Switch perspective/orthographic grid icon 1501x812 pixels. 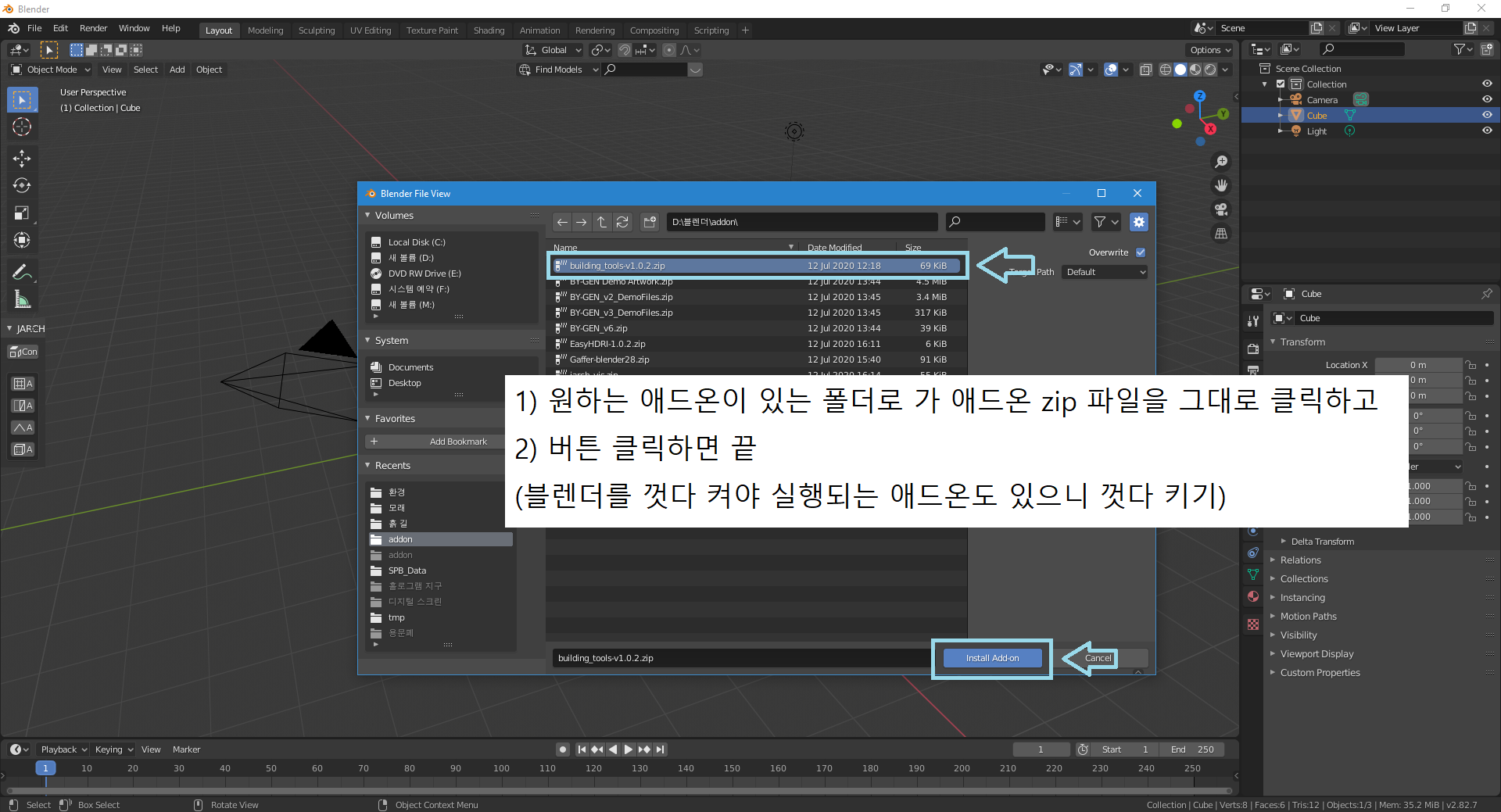click(1221, 234)
